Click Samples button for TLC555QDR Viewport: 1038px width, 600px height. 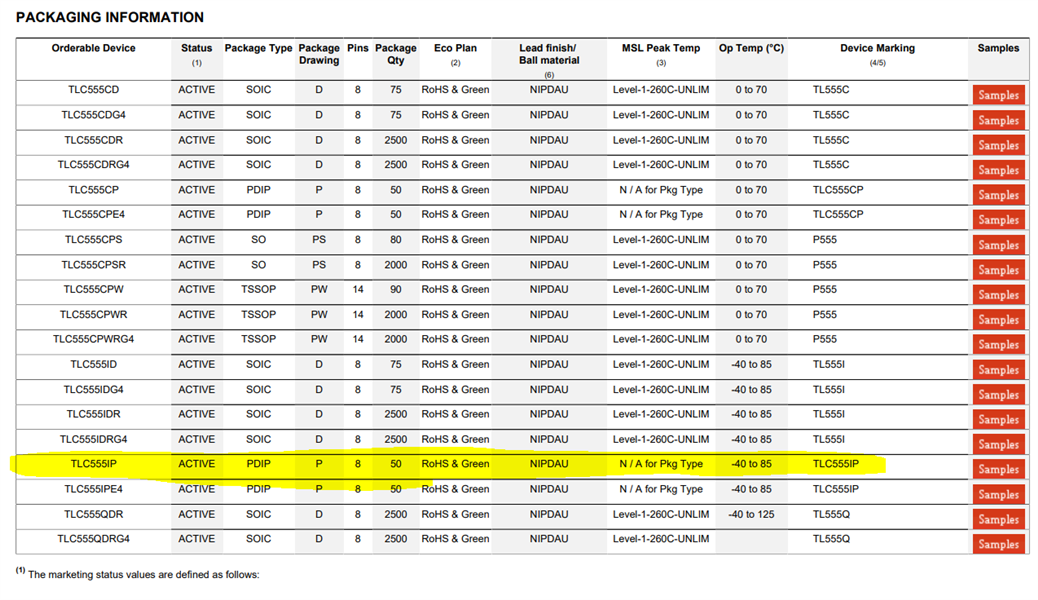(x=998, y=519)
